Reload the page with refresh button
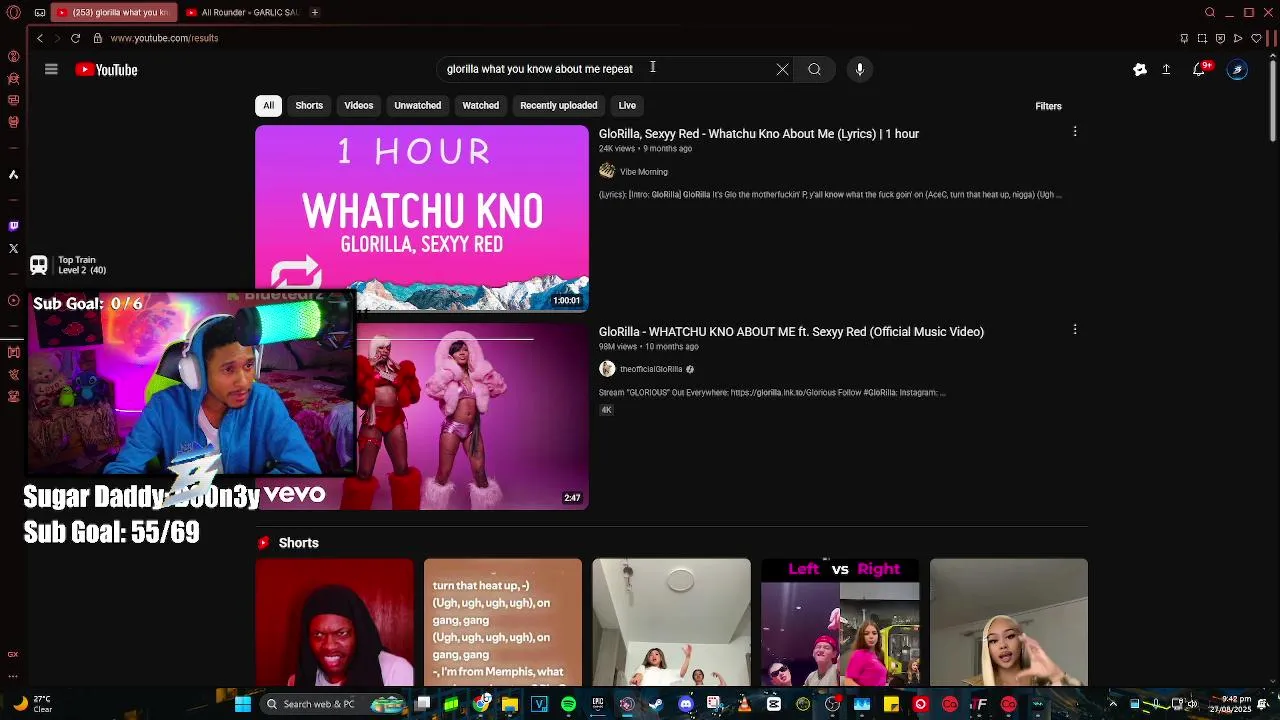This screenshot has width=1280, height=720. (75, 38)
